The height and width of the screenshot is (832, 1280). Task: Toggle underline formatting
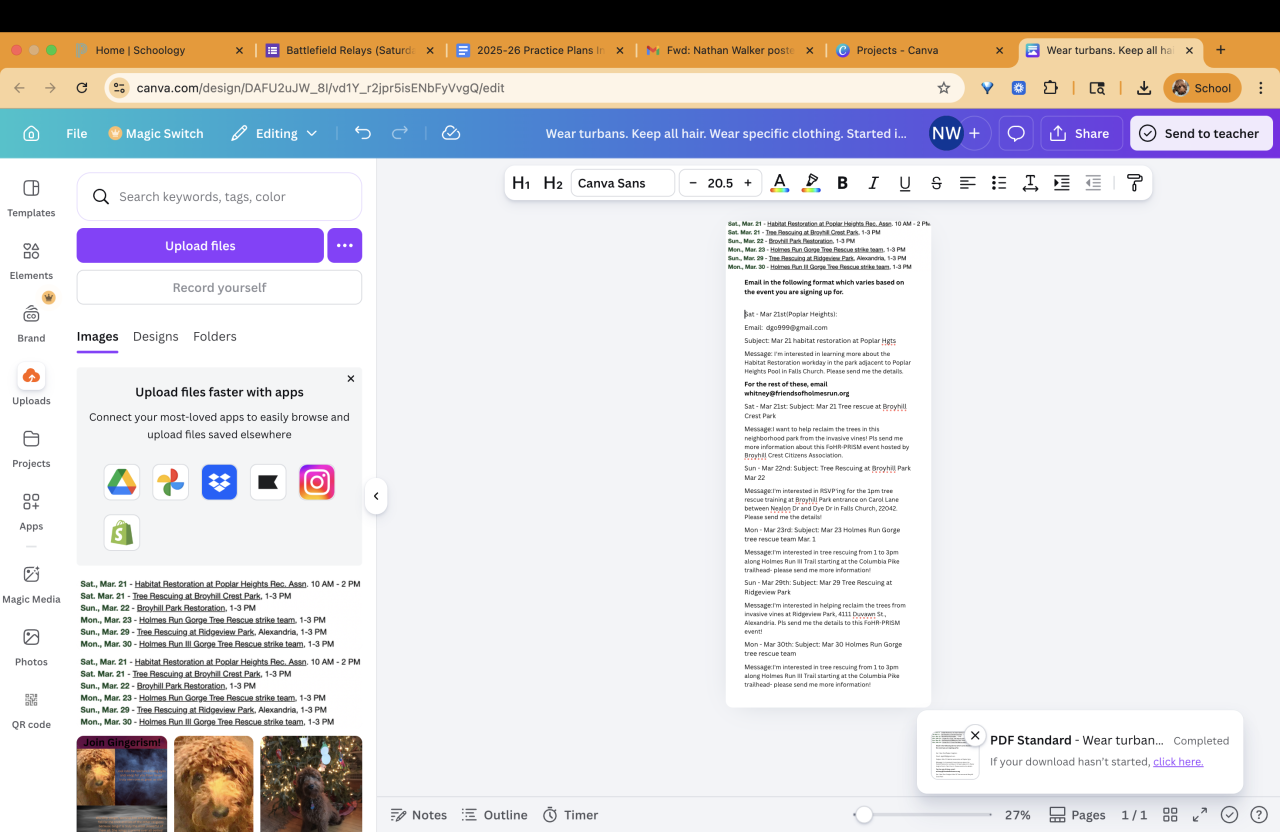point(905,183)
